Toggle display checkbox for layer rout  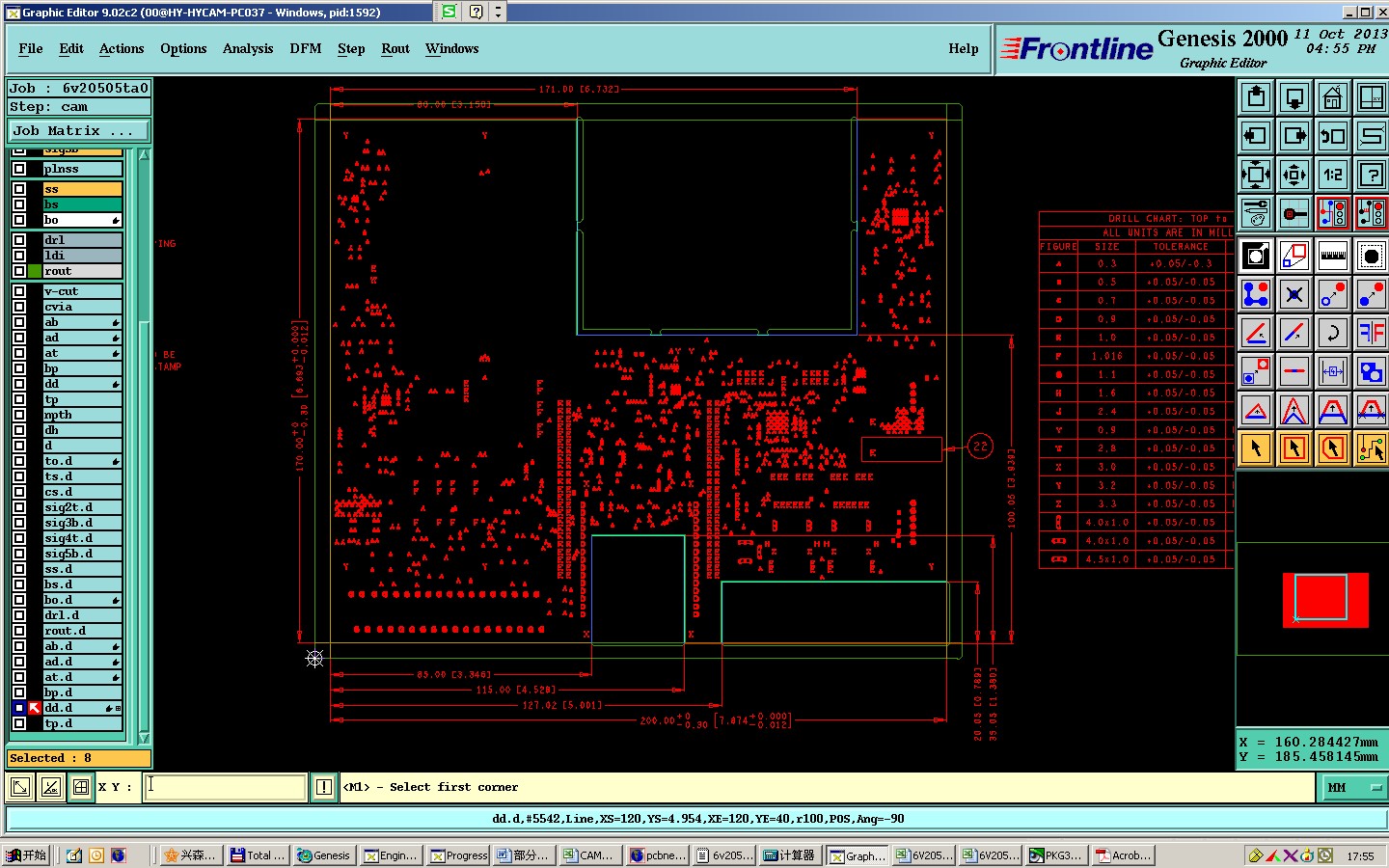pyautogui.click(x=19, y=271)
